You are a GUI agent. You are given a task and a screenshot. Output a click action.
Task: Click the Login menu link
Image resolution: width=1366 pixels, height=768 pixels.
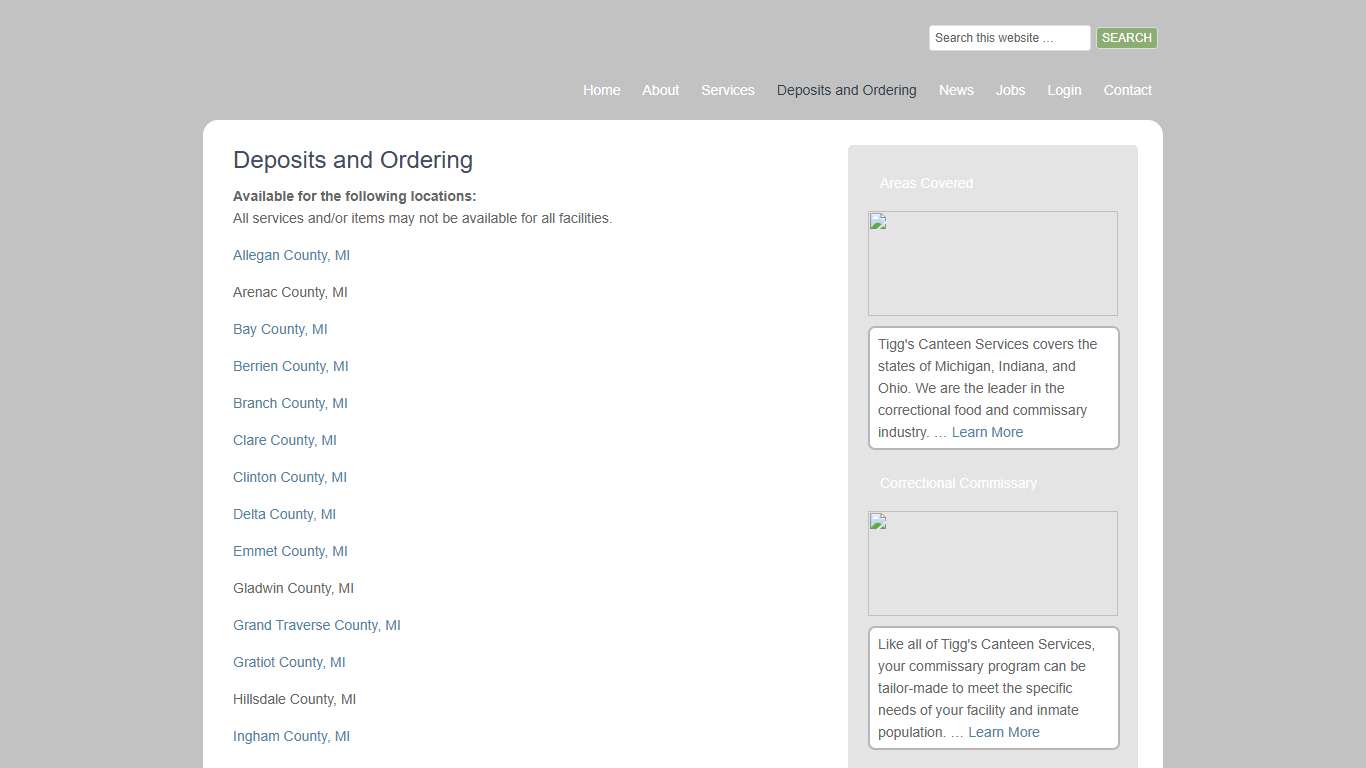(1064, 90)
